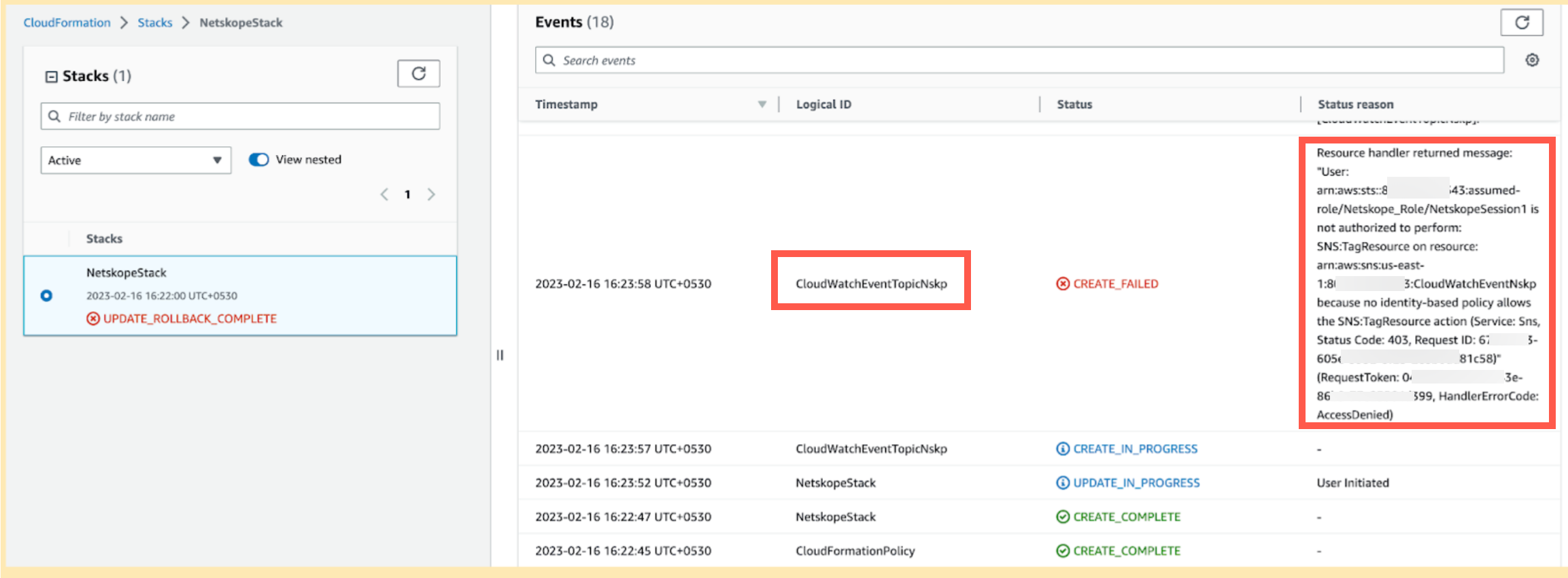The image size is (1568, 578).
Task: Click the CREATE_FAILED error icon
Action: (x=1062, y=284)
